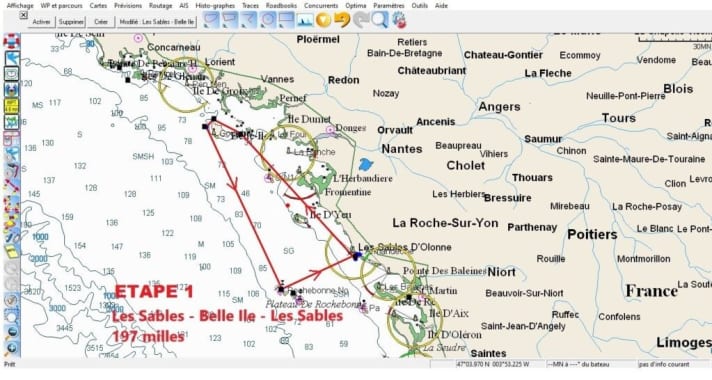Select the boat-centering arrow icon in sidebar
Screen dimensions: 712x380
[11, 58]
